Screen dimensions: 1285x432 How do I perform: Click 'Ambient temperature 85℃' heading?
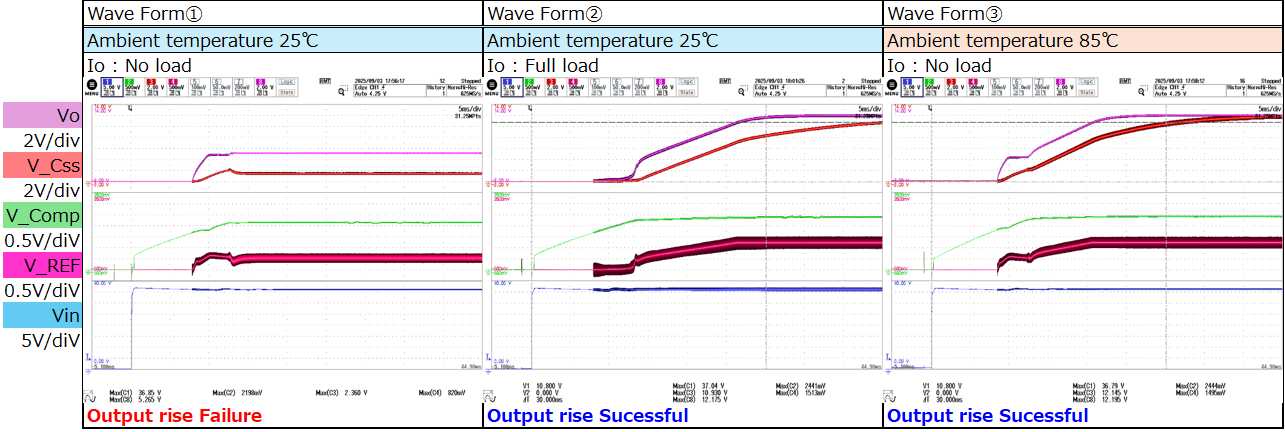point(1003,41)
